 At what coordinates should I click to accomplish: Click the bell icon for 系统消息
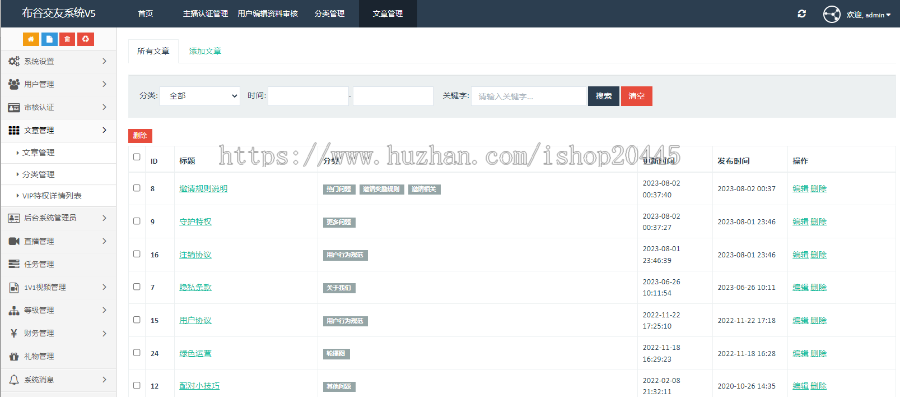(14, 379)
